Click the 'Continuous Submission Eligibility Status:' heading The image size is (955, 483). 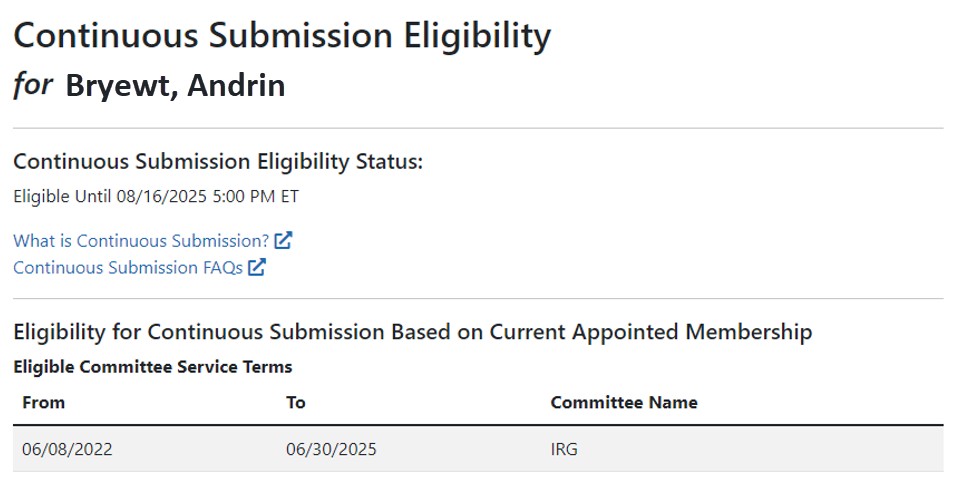[x=218, y=162]
